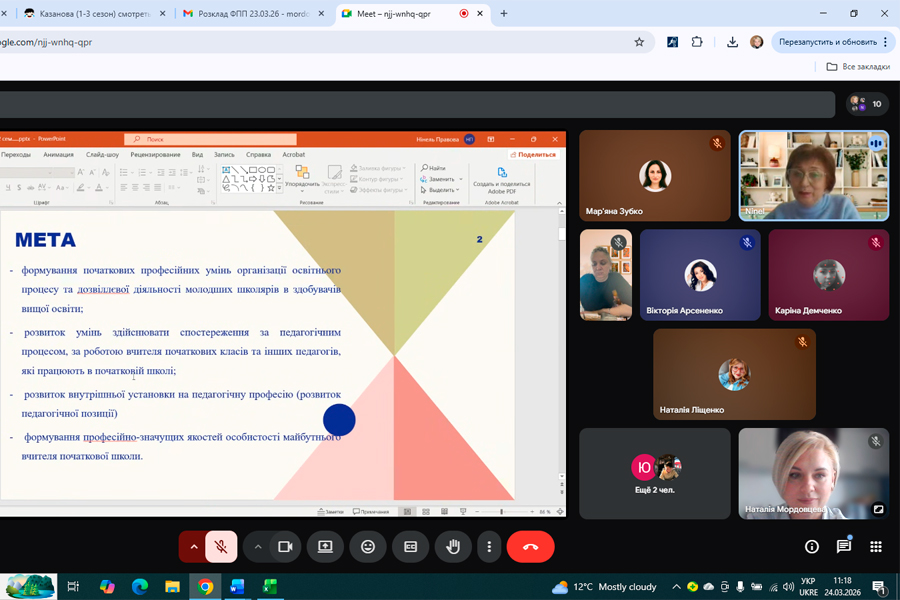The image size is (900, 600).
Task: Click the PowerPoint vertical scrollbar
Action: [x=561, y=344]
